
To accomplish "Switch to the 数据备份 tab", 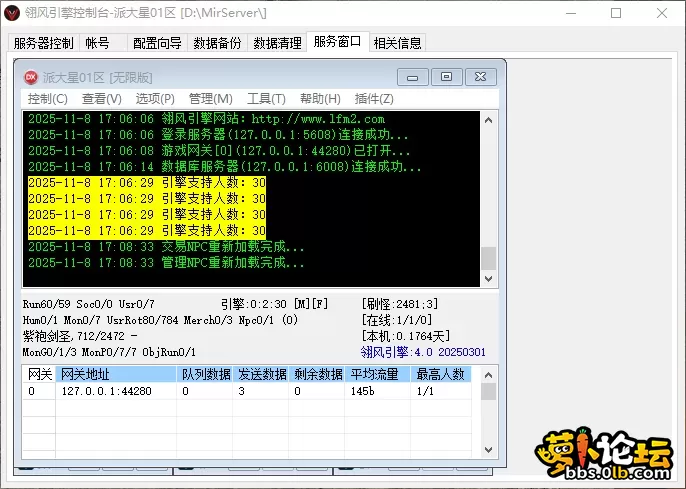I will [x=217, y=43].
